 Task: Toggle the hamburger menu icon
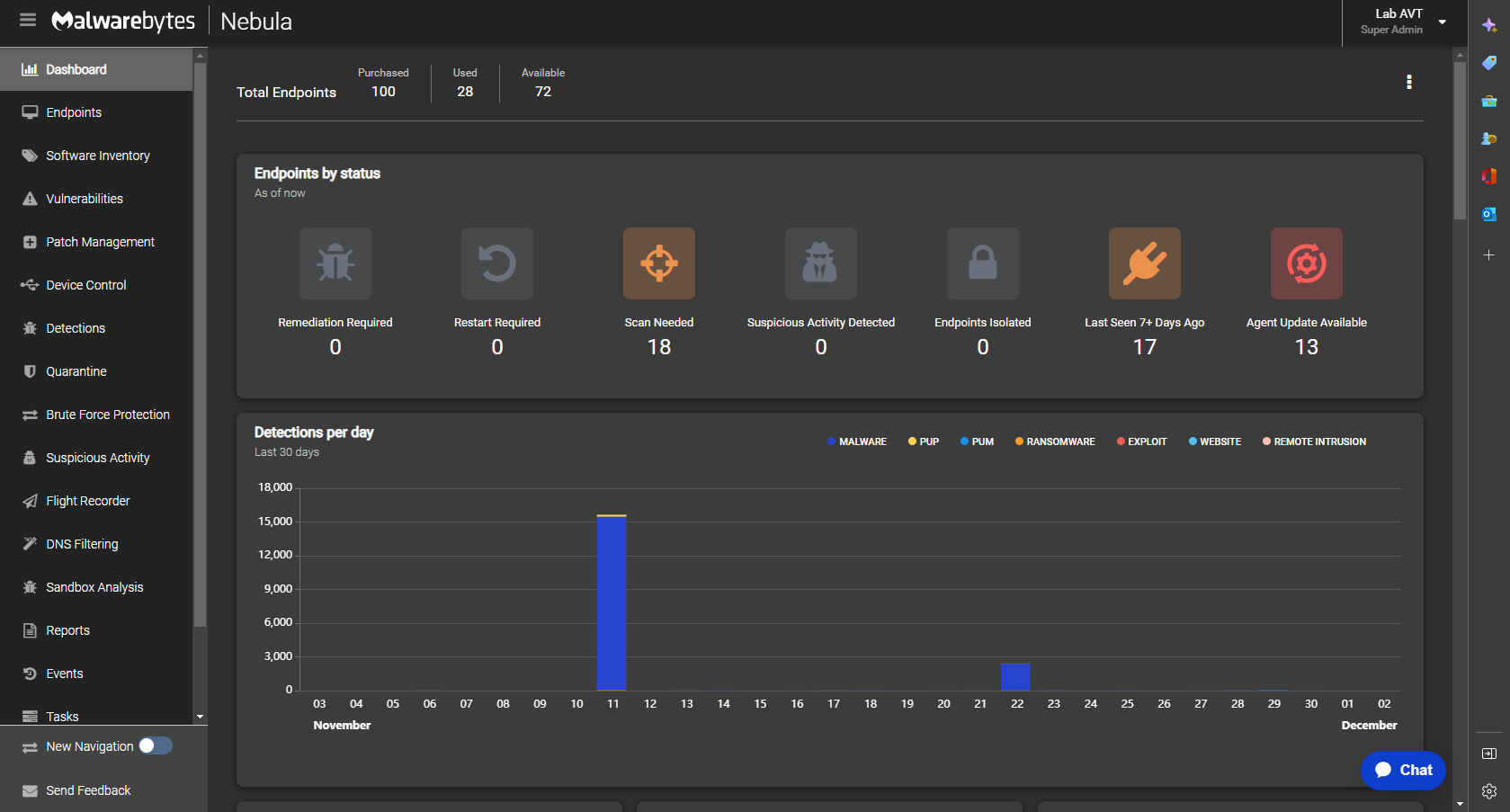[28, 21]
